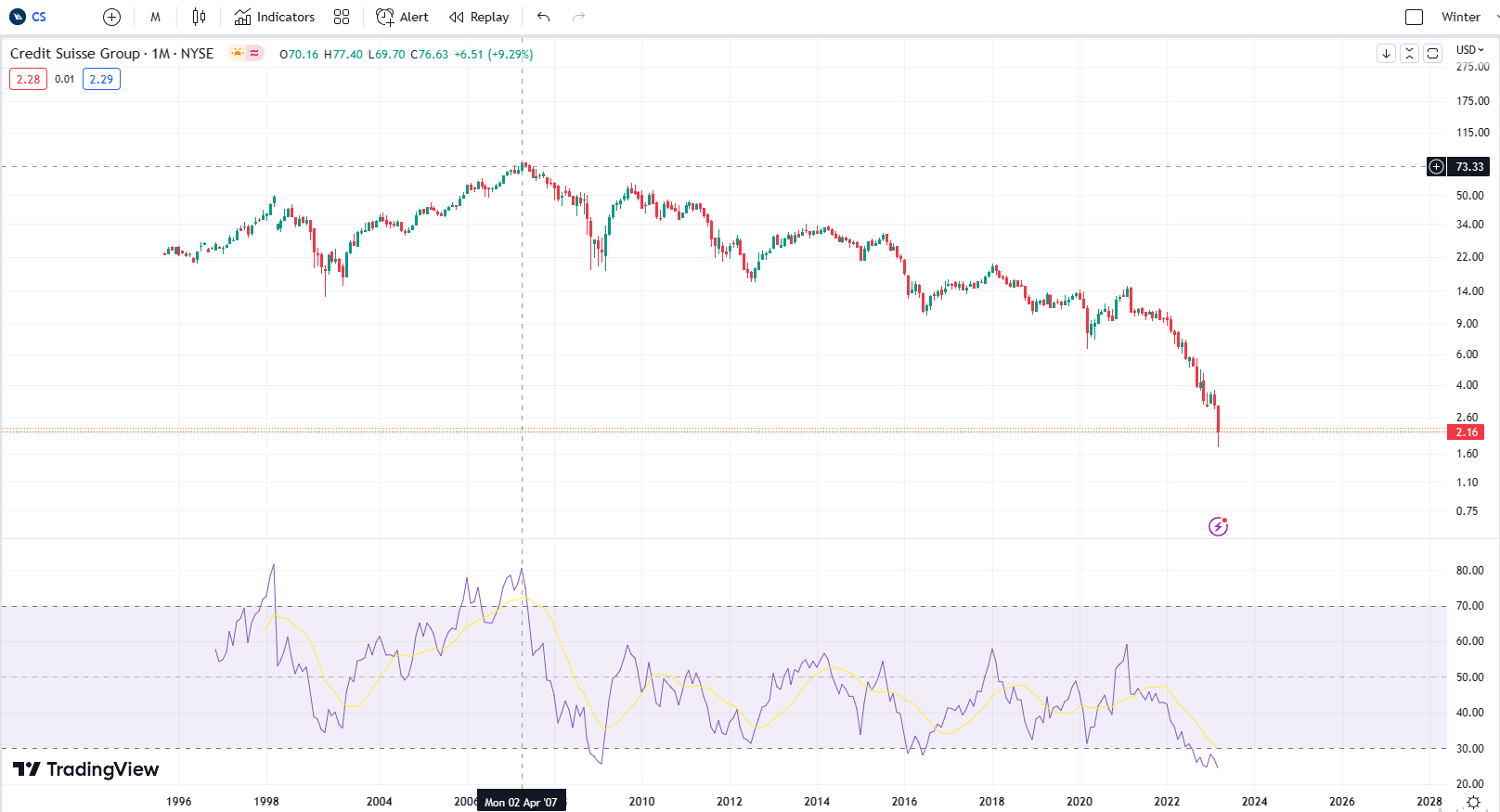Click the red 2.16 last price label
This screenshot has height=812, width=1500.
tap(1467, 432)
